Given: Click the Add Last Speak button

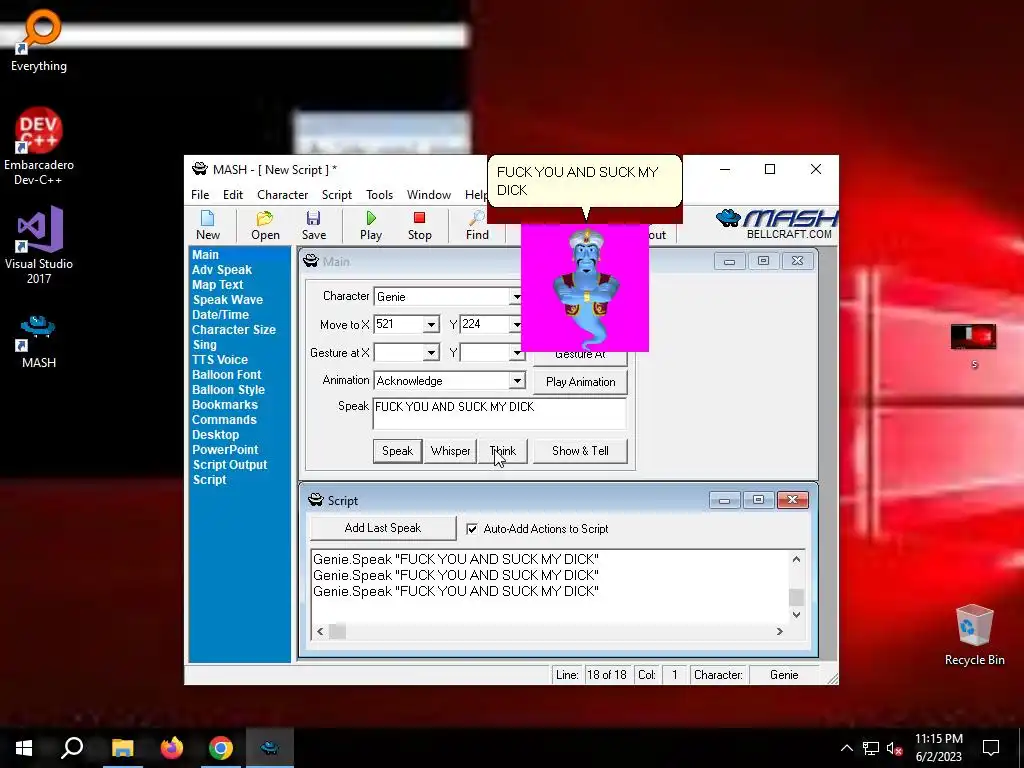Looking at the screenshot, I should (x=383, y=528).
